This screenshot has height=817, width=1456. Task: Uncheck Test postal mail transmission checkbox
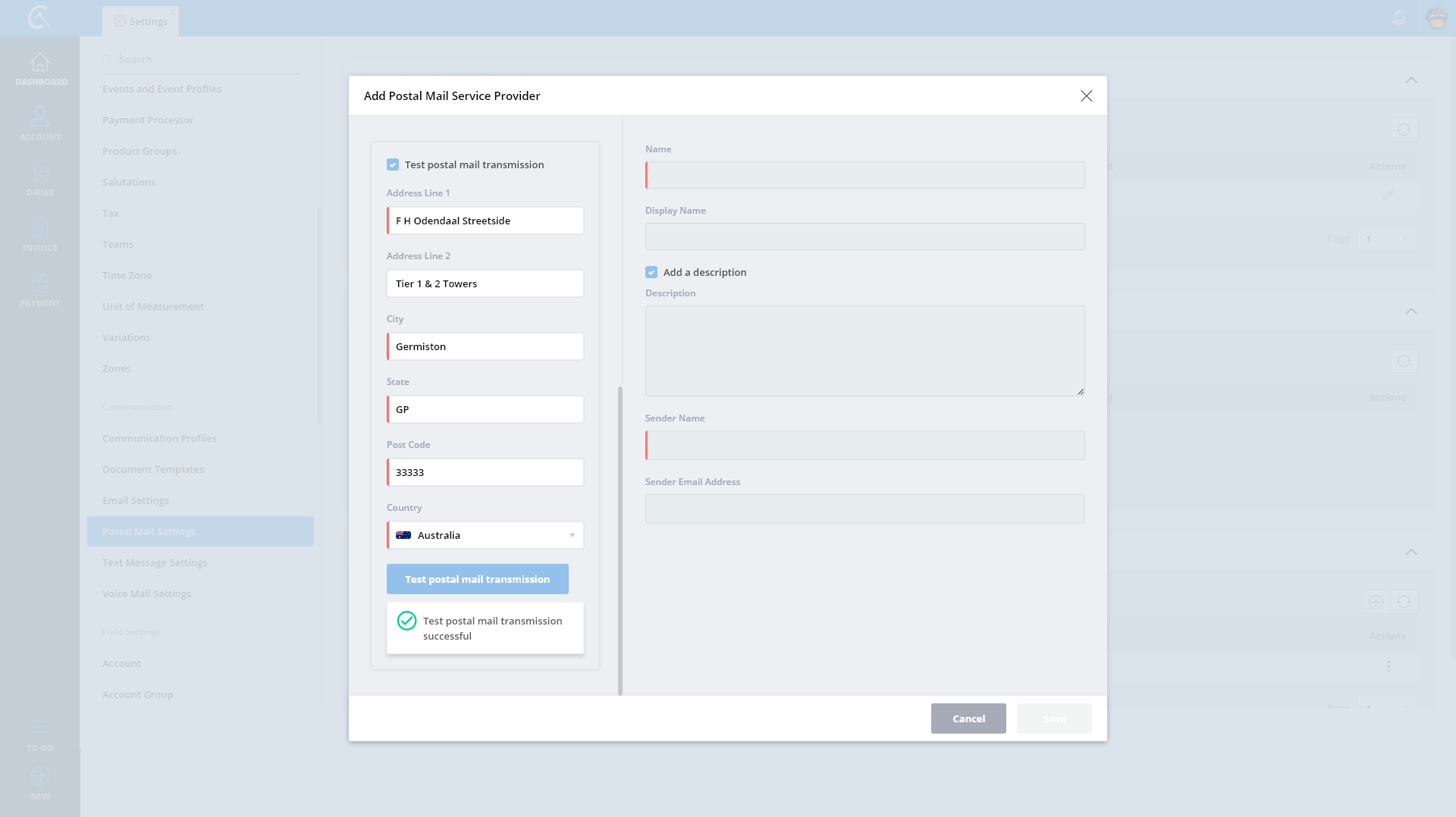coord(393,164)
